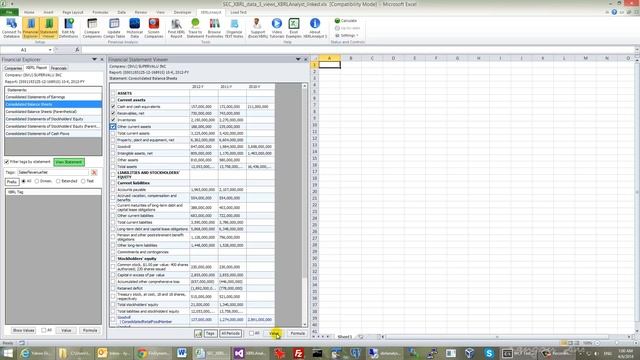This screenshot has width=640, height=360.
Task: Open Financial Explorer pane options dropdown
Action: 94,60
